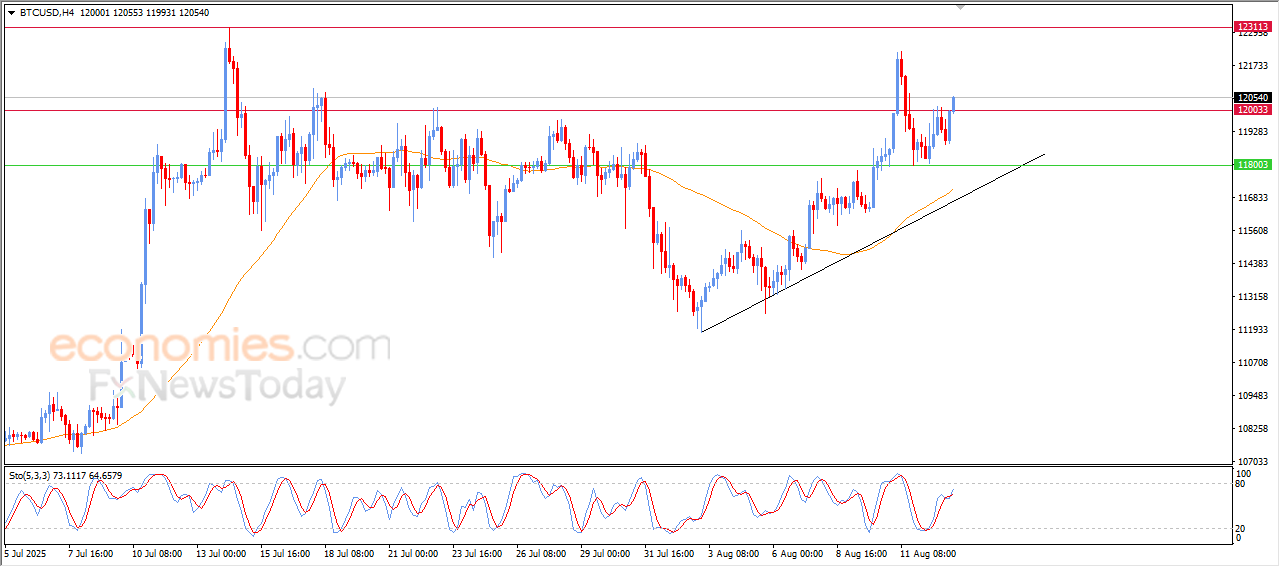Click the BTCUSD,H4 chart title
This screenshot has width=1280, height=567.
click(47, 12)
